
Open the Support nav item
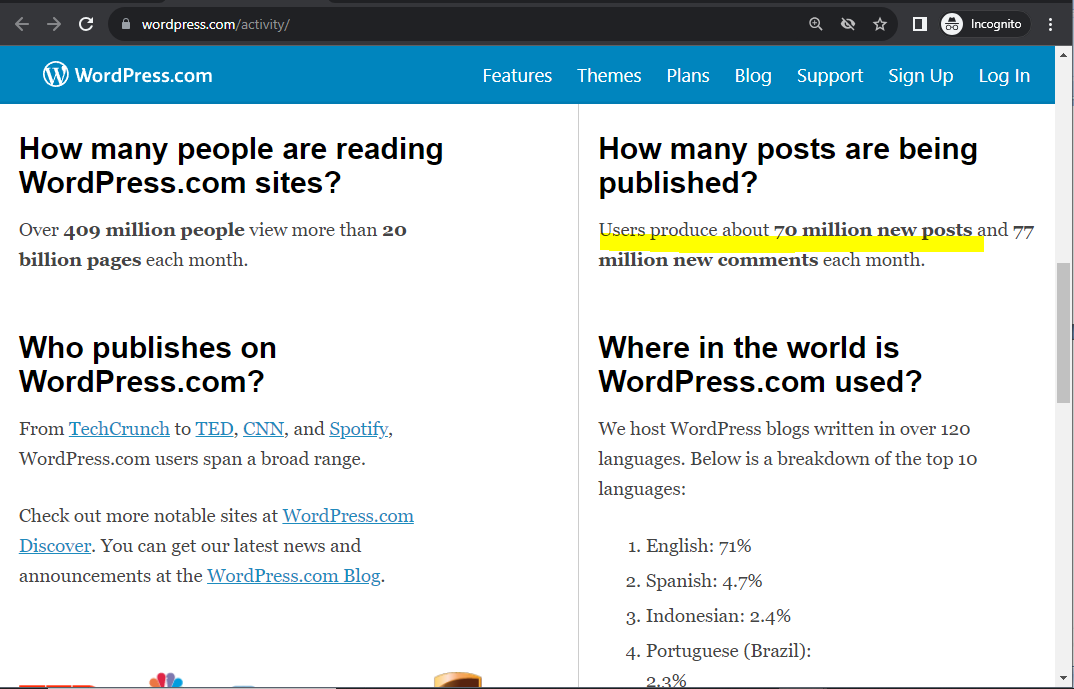click(x=829, y=75)
